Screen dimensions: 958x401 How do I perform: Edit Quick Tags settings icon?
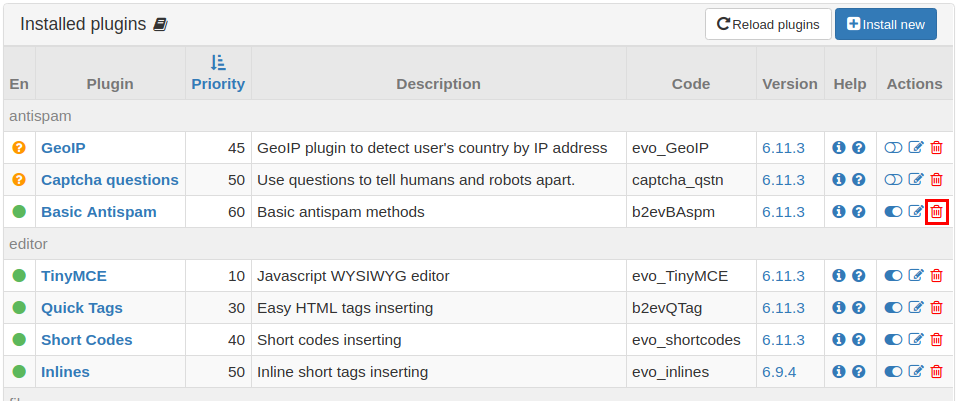(916, 307)
